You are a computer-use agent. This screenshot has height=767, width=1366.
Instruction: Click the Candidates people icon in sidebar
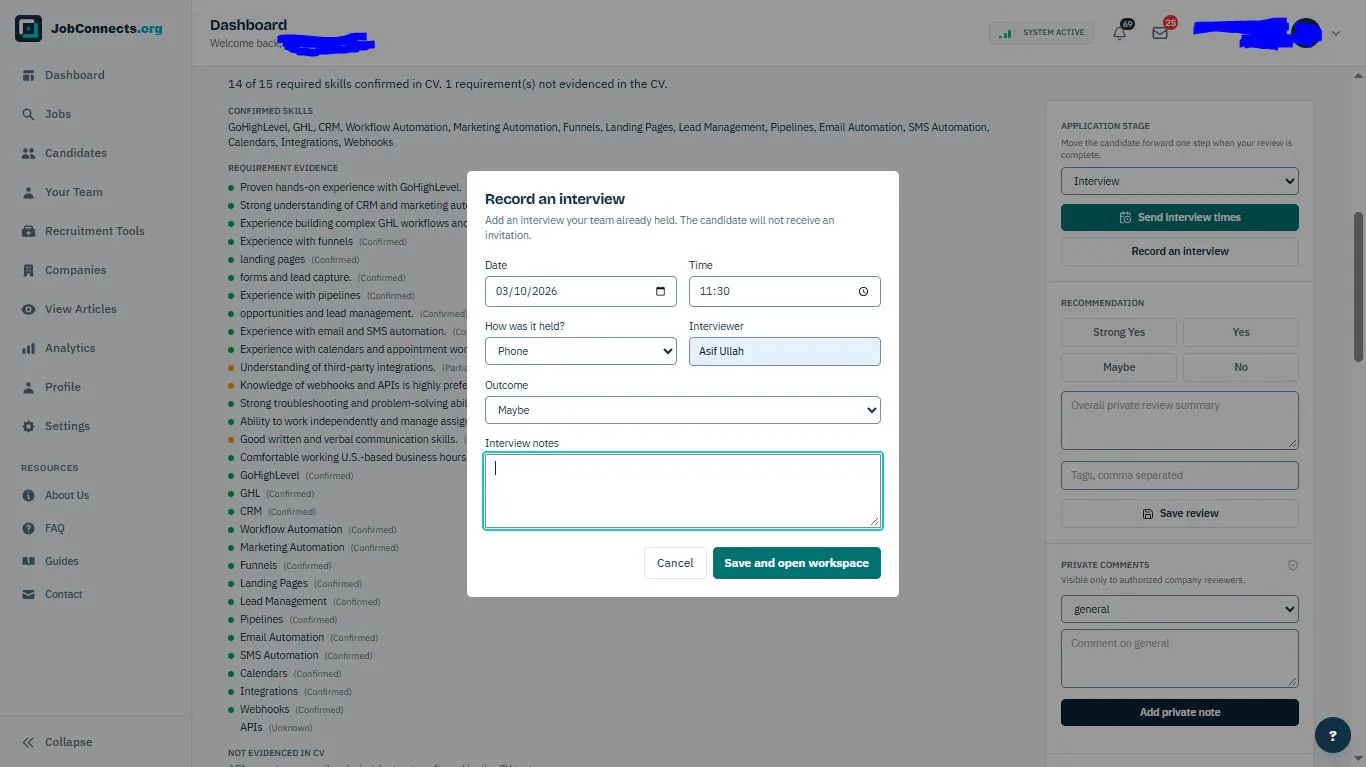click(x=28, y=153)
